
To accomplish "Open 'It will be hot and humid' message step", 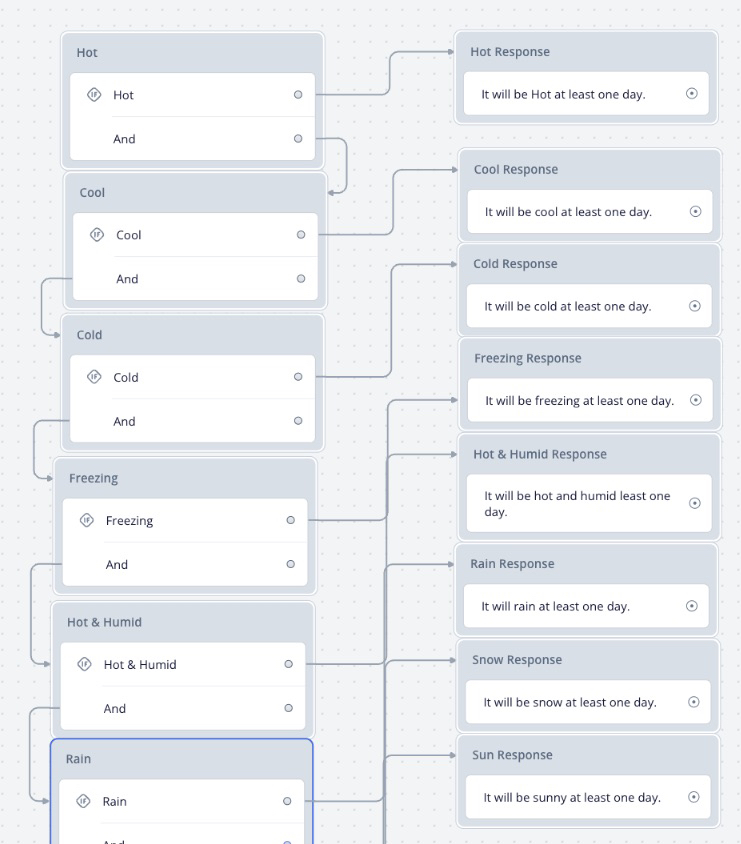I will tap(589, 503).
